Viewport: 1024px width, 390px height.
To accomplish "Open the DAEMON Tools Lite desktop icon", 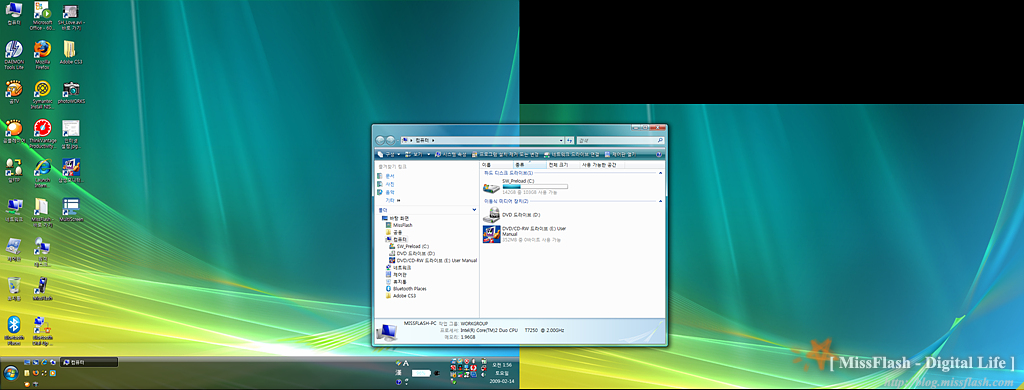I will tap(14, 54).
